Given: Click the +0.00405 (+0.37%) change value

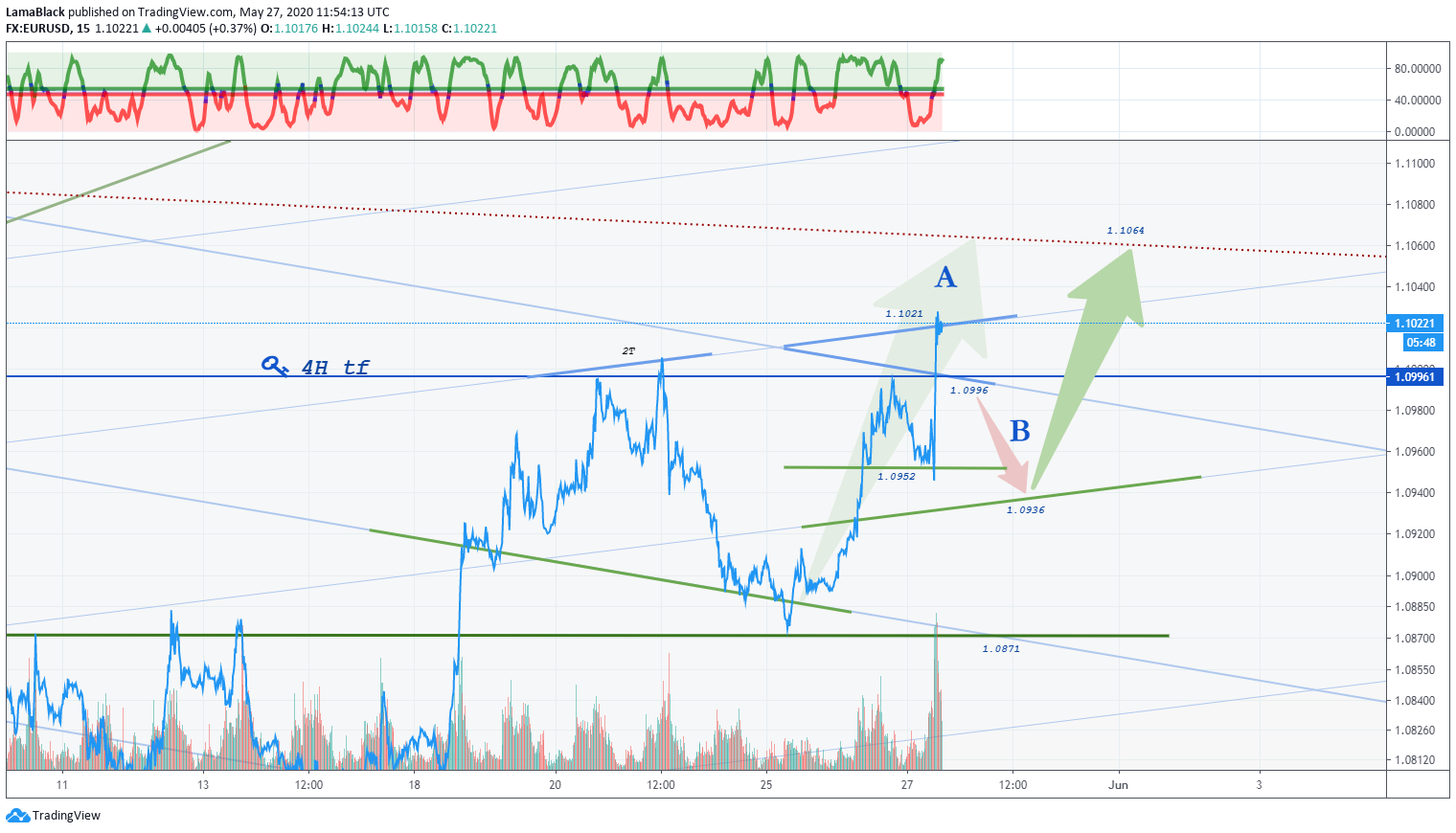Looking at the screenshot, I should (x=206, y=29).
